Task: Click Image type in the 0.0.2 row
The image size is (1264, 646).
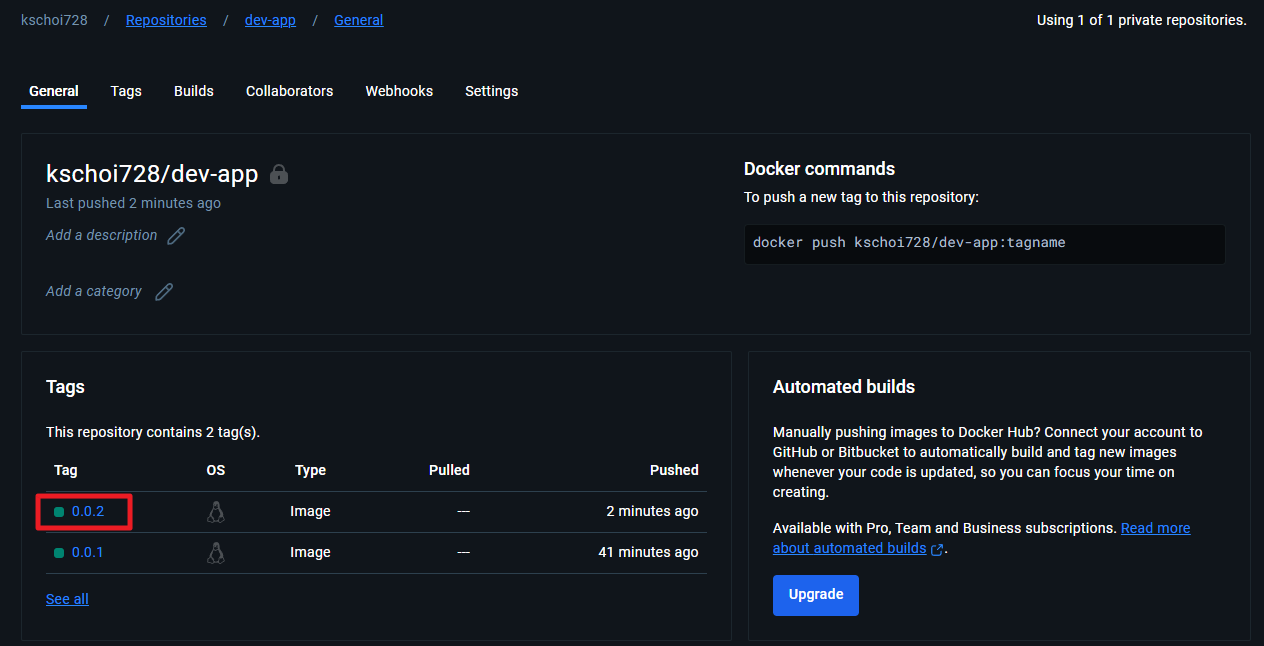Action: pyautogui.click(x=310, y=511)
